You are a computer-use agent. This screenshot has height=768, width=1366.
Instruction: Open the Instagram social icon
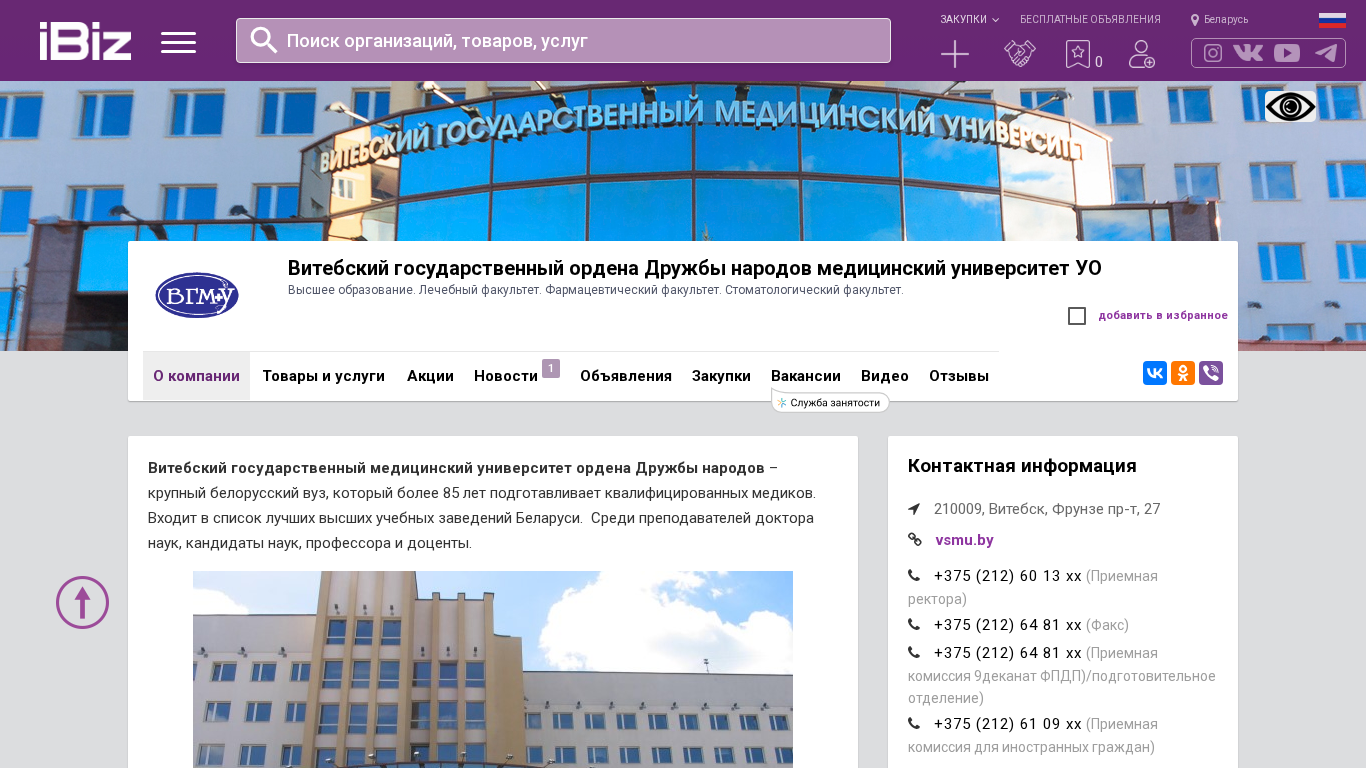coord(1213,53)
